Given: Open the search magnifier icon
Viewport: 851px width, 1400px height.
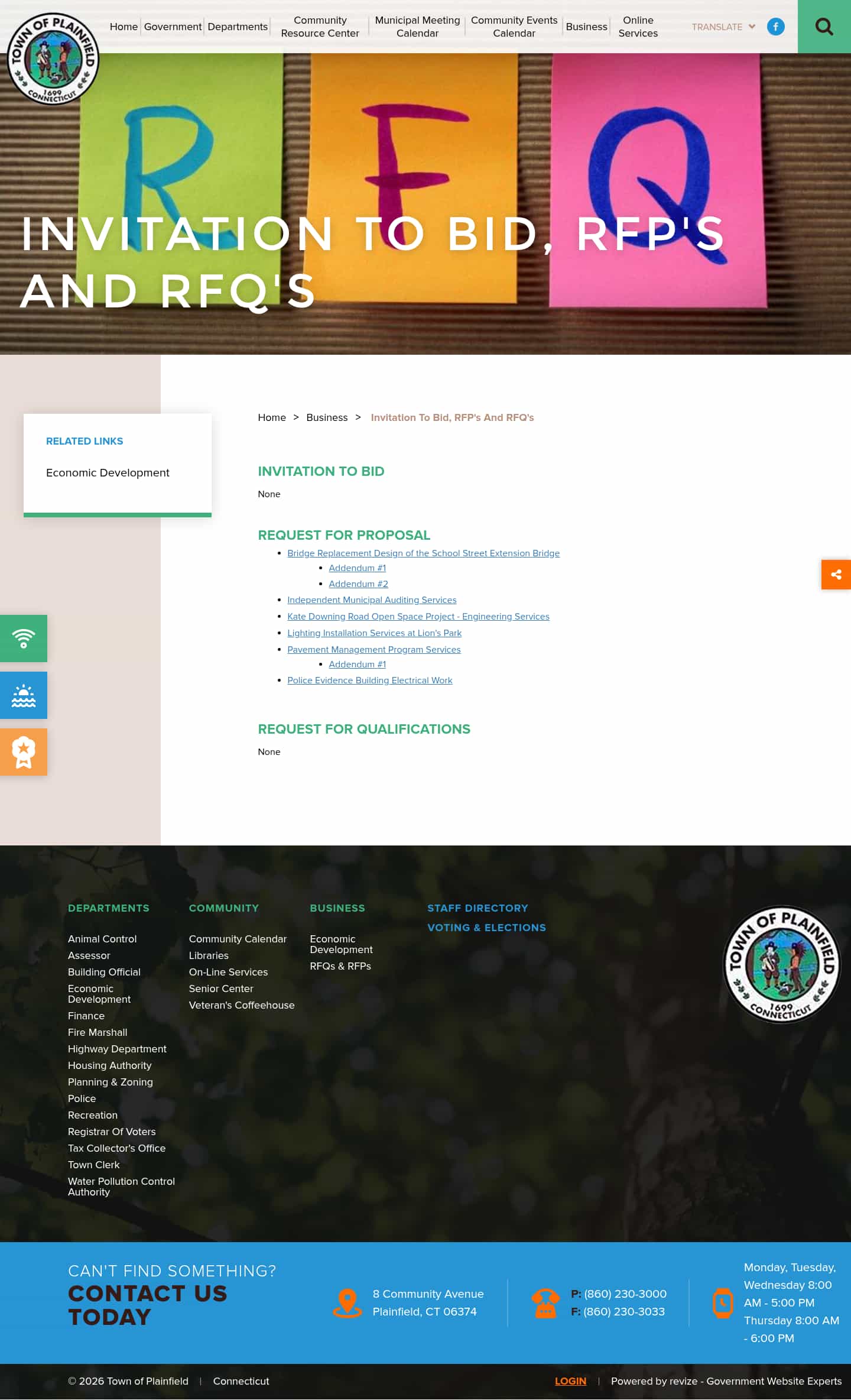Looking at the screenshot, I should (824, 27).
